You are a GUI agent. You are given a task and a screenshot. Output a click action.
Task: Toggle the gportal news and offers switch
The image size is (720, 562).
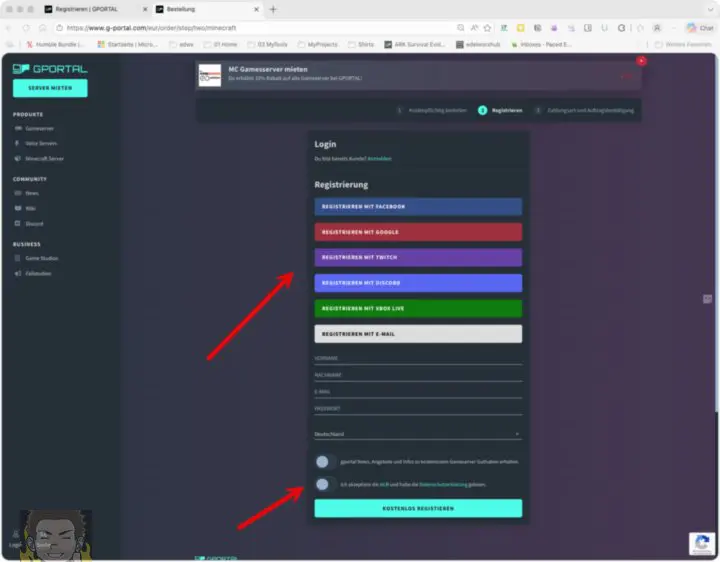pyautogui.click(x=325, y=462)
